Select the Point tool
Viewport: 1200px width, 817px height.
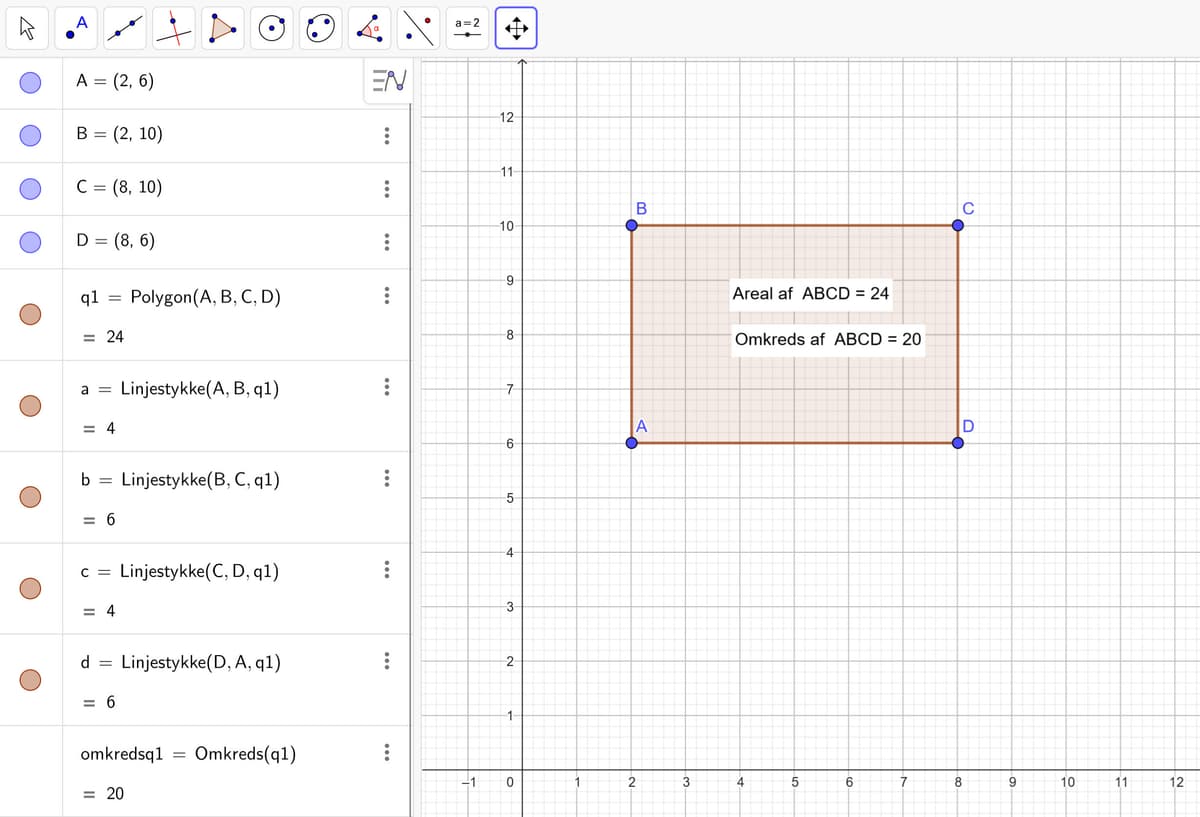(x=75, y=28)
